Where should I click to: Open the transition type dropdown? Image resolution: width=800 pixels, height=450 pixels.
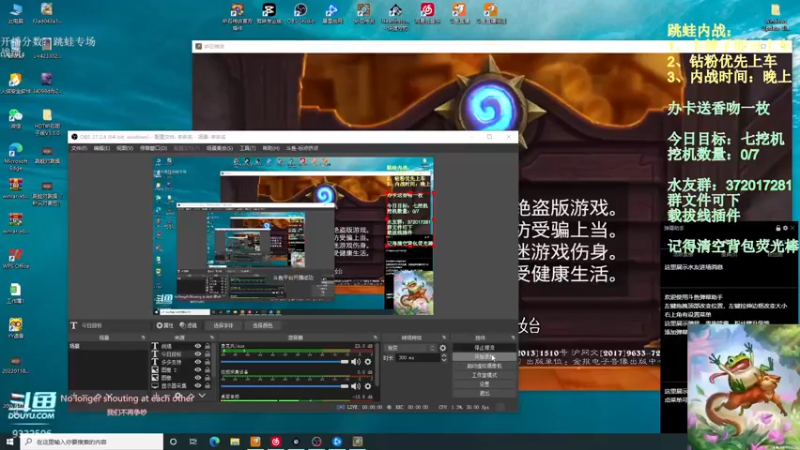tap(411, 348)
